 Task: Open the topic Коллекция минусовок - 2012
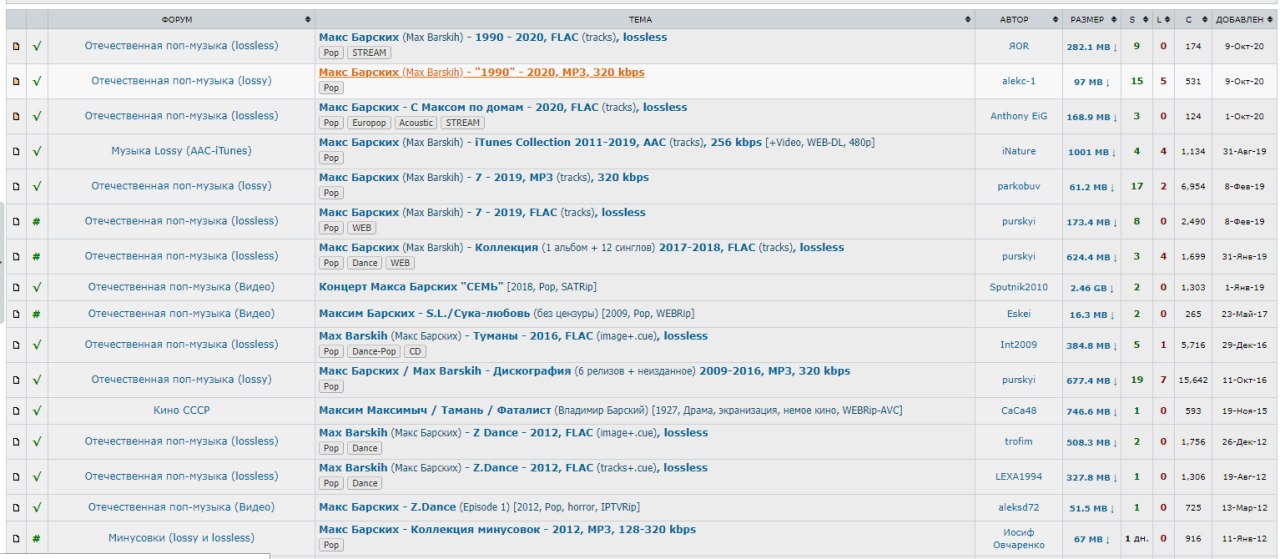click(507, 529)
